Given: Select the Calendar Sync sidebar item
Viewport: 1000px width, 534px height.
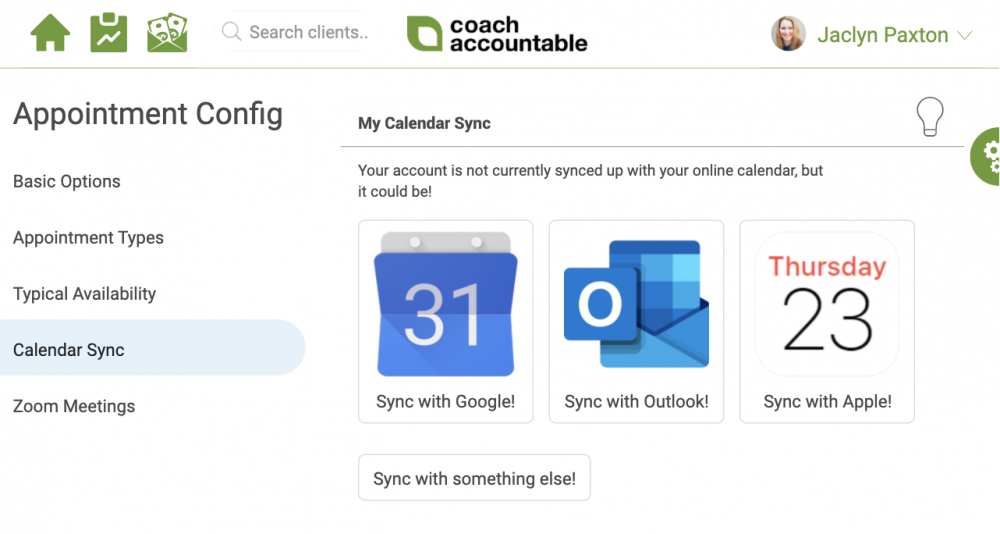Looking at the screenshot, I should point(69,350).
